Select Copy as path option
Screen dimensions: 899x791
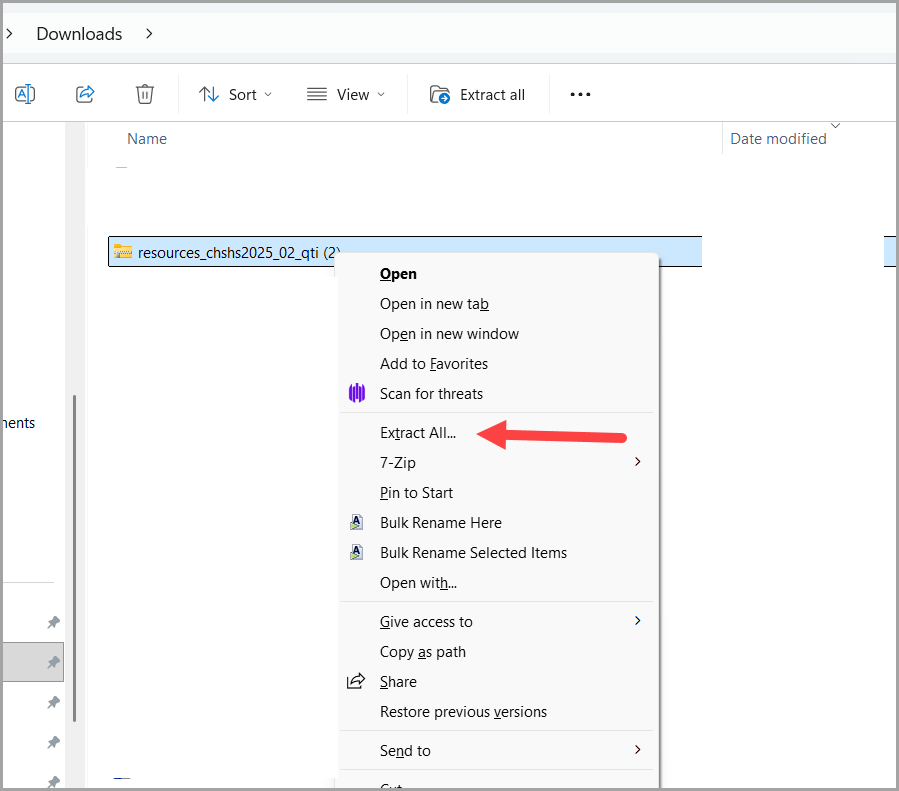(x=422, y=652)
